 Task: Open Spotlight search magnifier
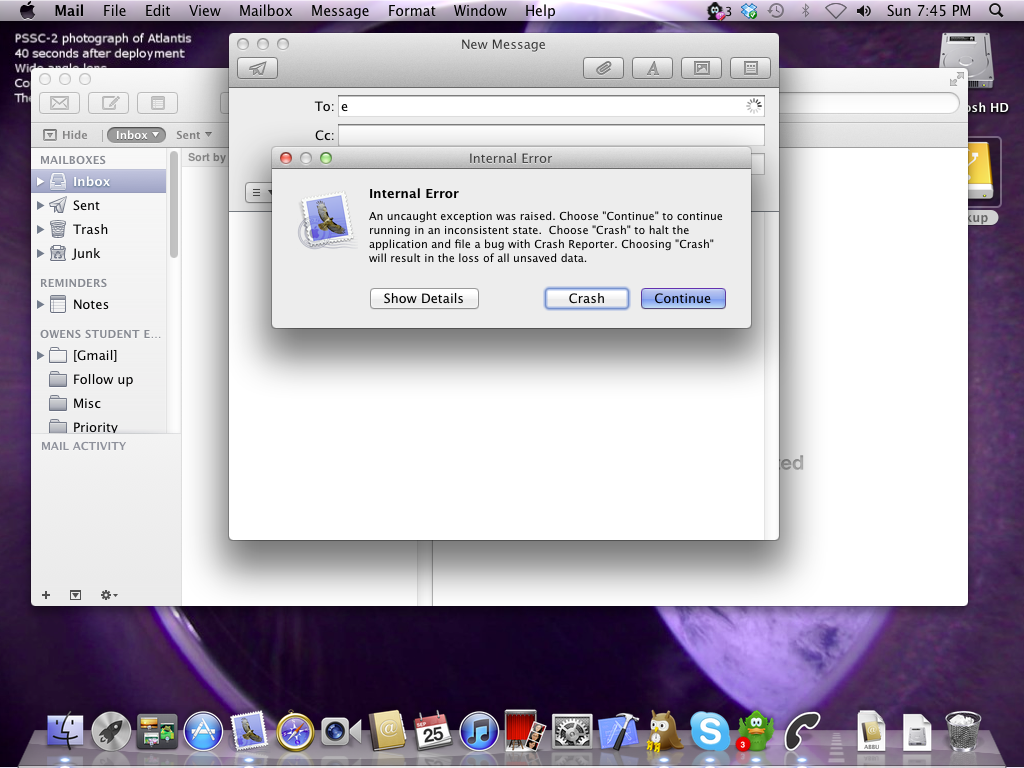click(995, 10)
